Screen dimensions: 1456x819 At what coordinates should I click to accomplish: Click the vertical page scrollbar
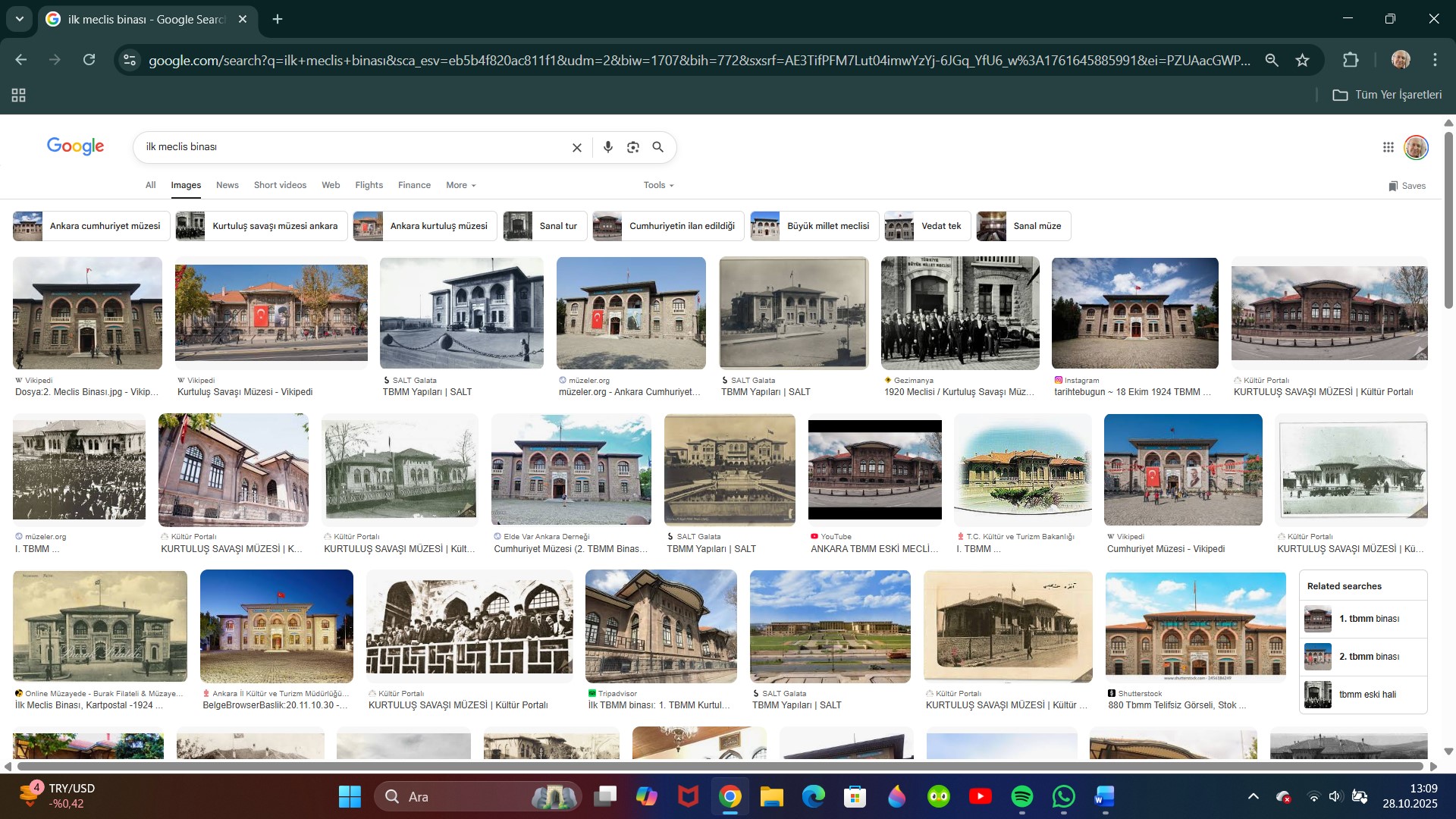point(1448,220)
